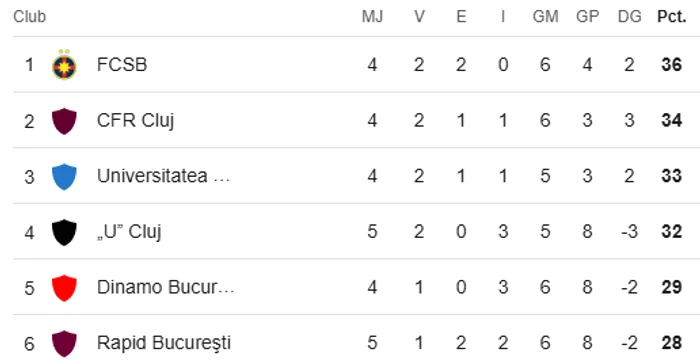Click the red Dinamo București shield icon
Image resolution: width=700 pixels, height=364 pixels.
64,288
